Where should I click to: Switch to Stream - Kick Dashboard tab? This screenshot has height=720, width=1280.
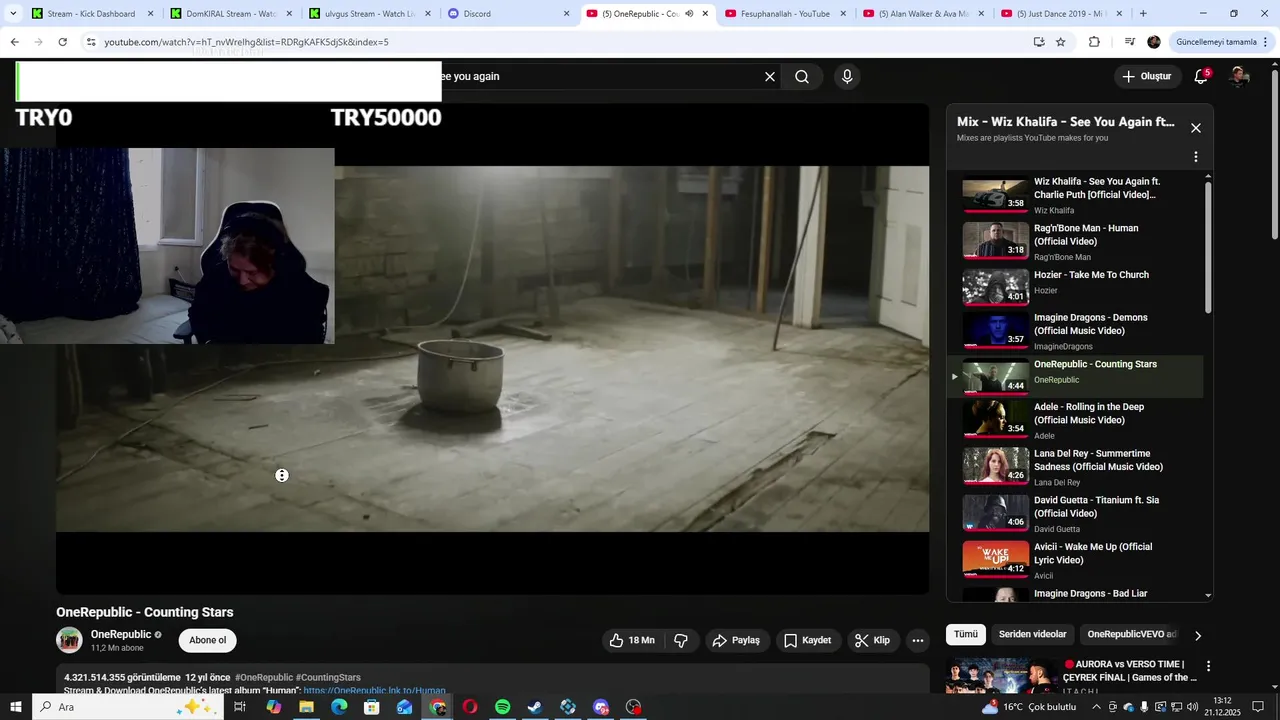point(92,14)
